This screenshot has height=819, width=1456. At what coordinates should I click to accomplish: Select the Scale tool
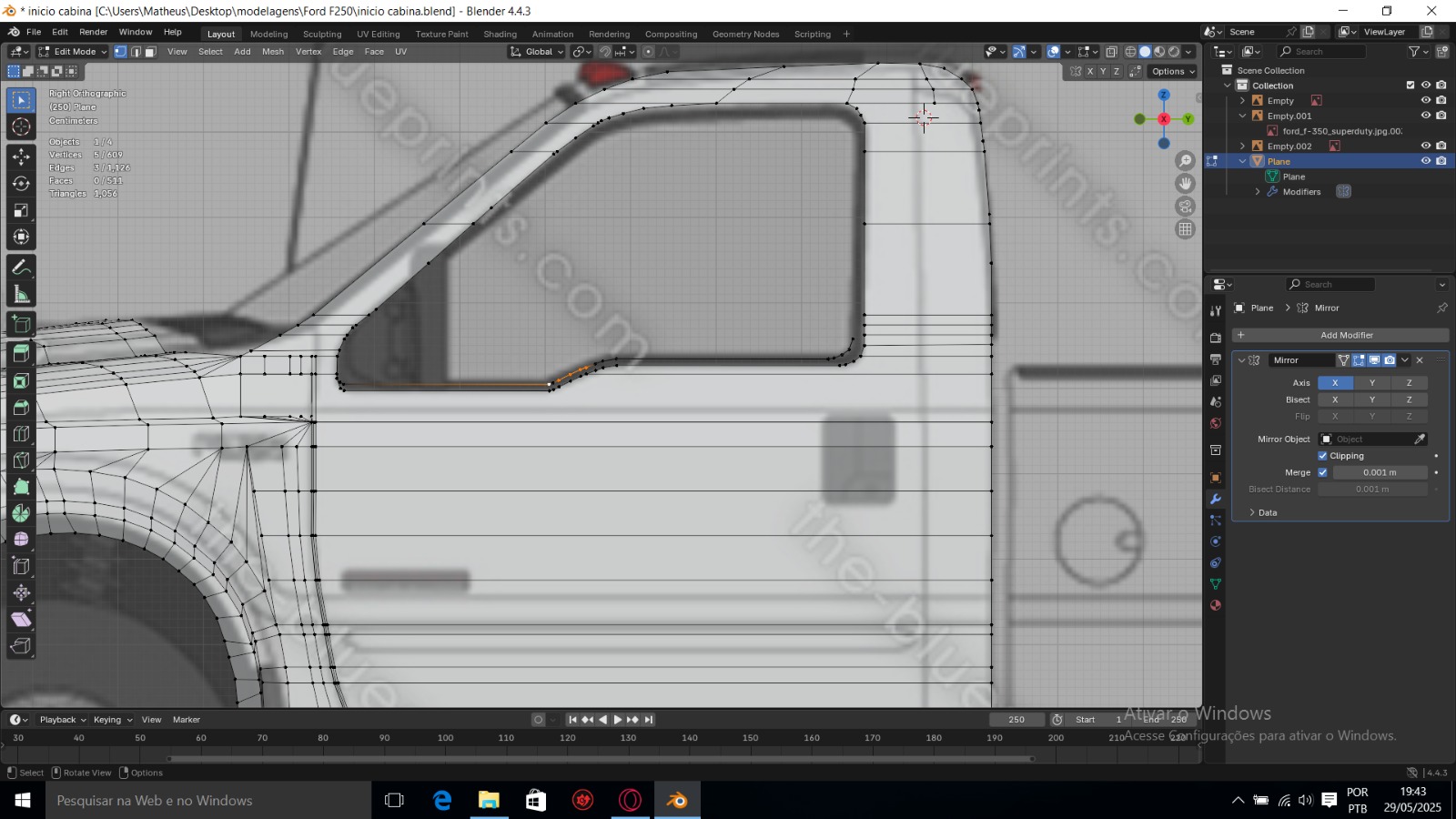click(21, 210)
